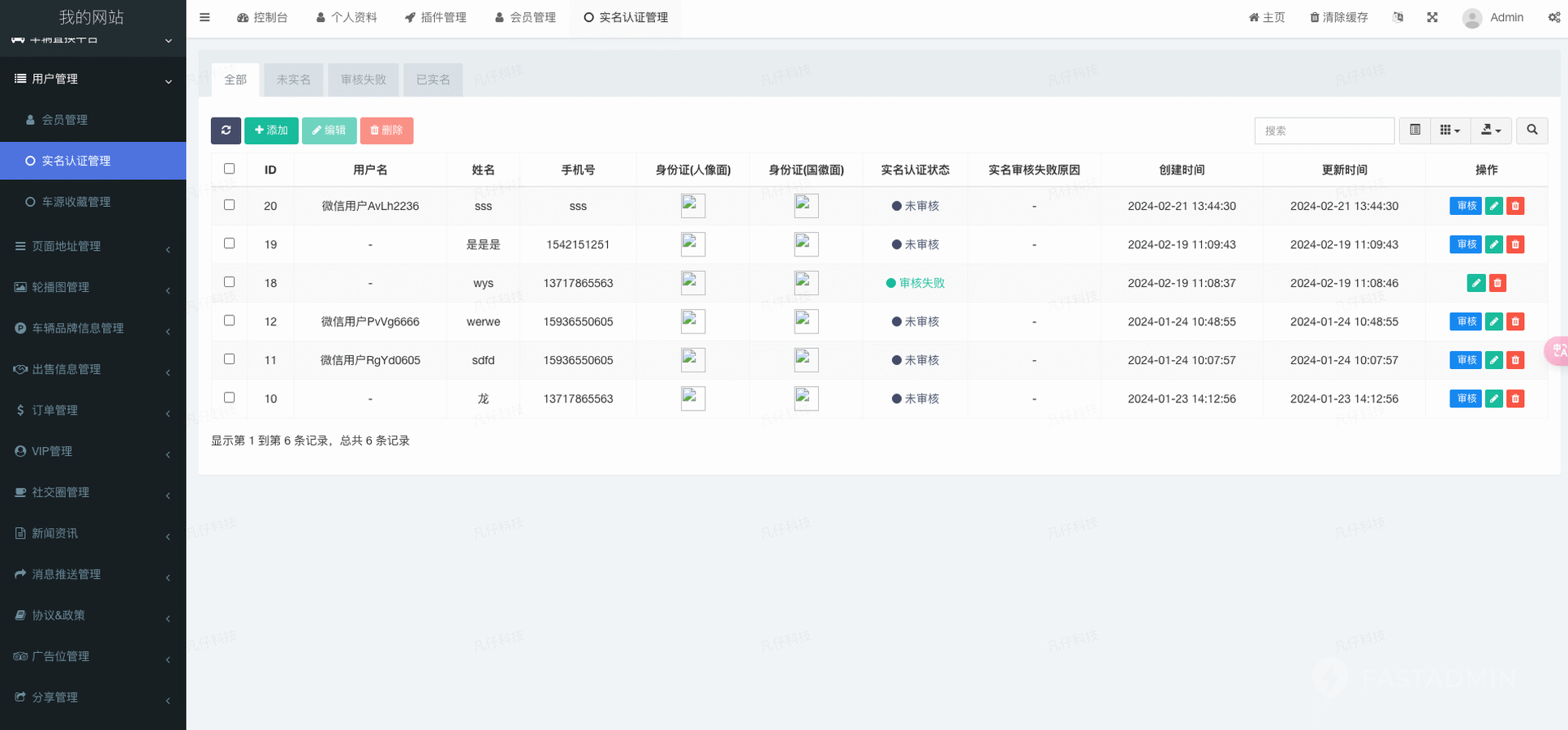Open the export data dropdown
This screenshot has height=730, width=1568.
coord(1491,131)
